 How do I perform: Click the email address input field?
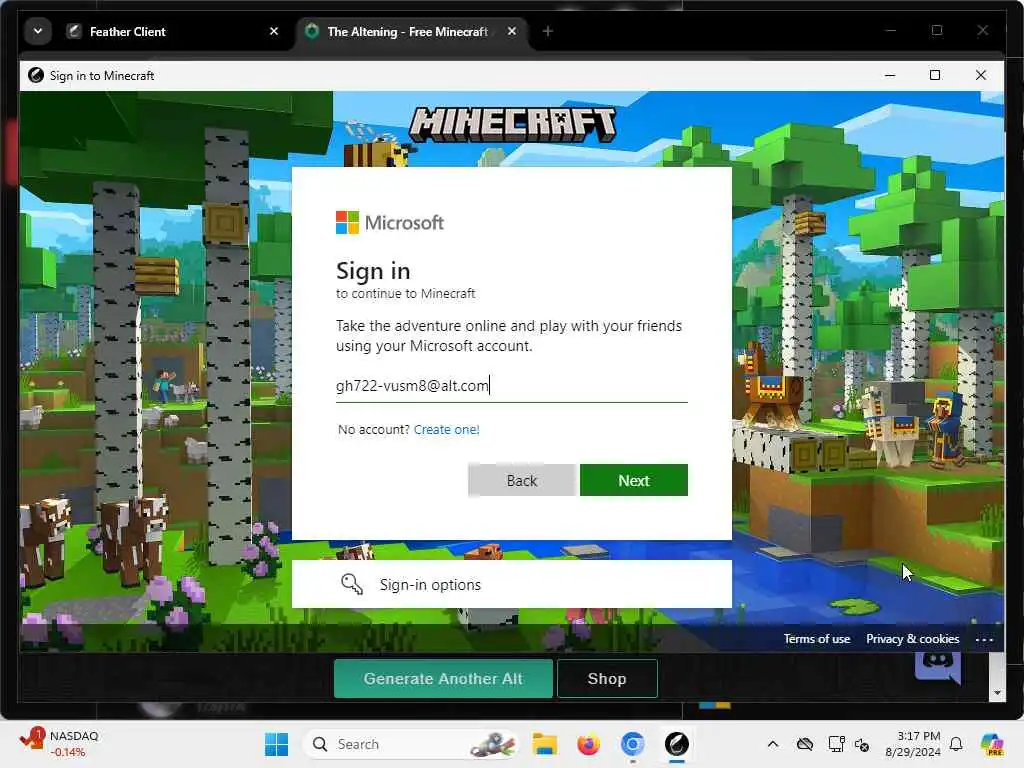pyautogui.click(x=511, y=386)
